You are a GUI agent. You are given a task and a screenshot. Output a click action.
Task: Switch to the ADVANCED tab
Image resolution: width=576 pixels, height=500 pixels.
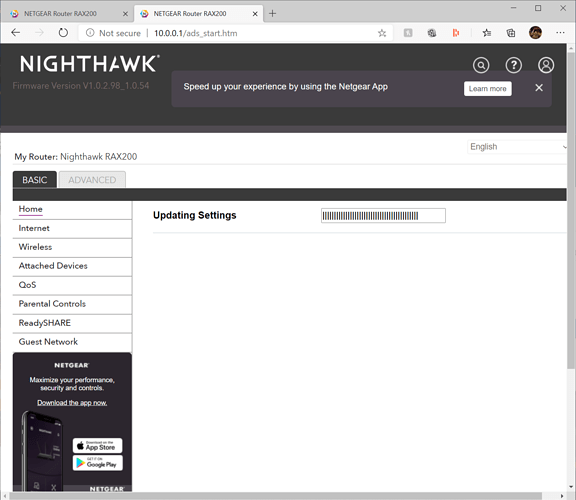coord(92,180)
